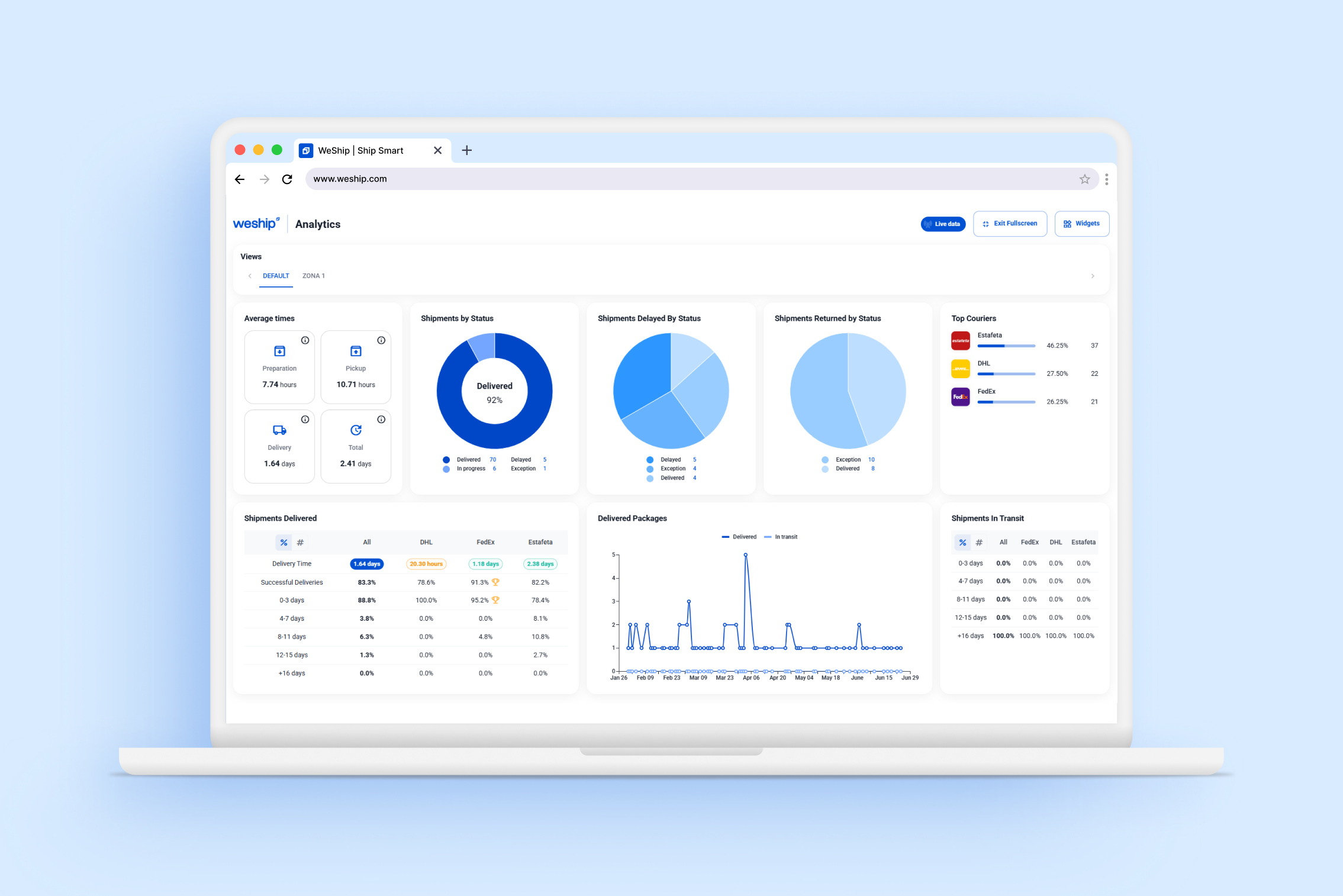Open the Widgets button
Image resolution: width=1343 pixels, height=896 pixels.
tap(1081, 224)
